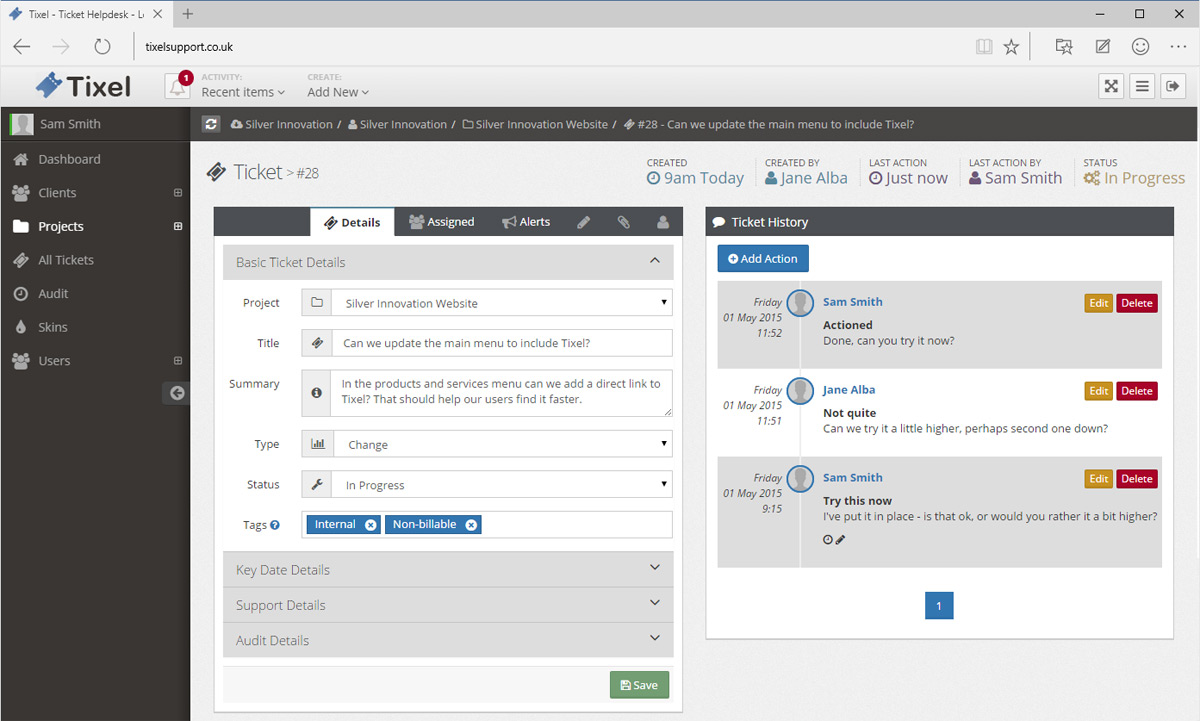Click browser back arrow
Image resolution: width=1200 pixels, height=721 pixels.
pyautogui.click(x=22, y=46)
